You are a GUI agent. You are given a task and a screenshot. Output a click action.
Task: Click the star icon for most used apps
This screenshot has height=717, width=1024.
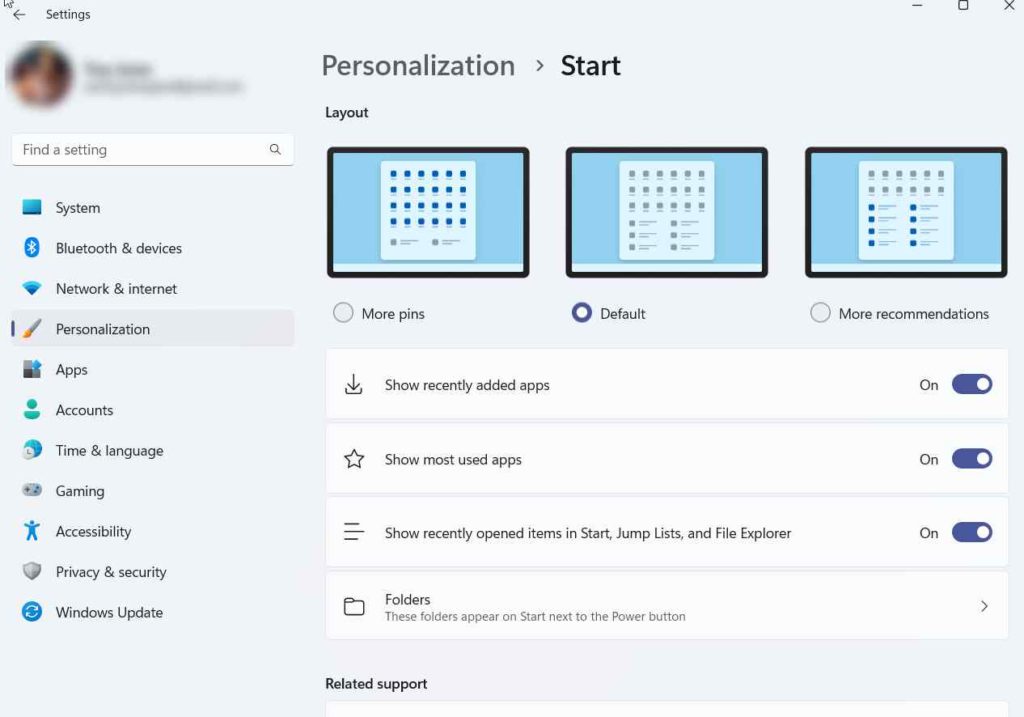[354, 459]
